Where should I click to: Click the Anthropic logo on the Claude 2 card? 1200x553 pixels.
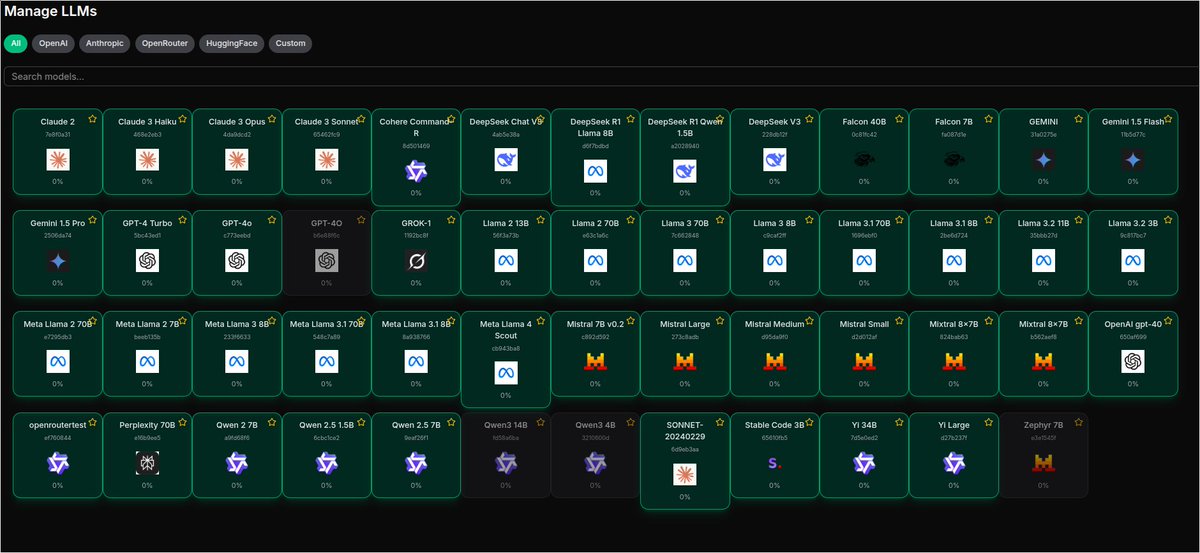click(x=57, y=158)
